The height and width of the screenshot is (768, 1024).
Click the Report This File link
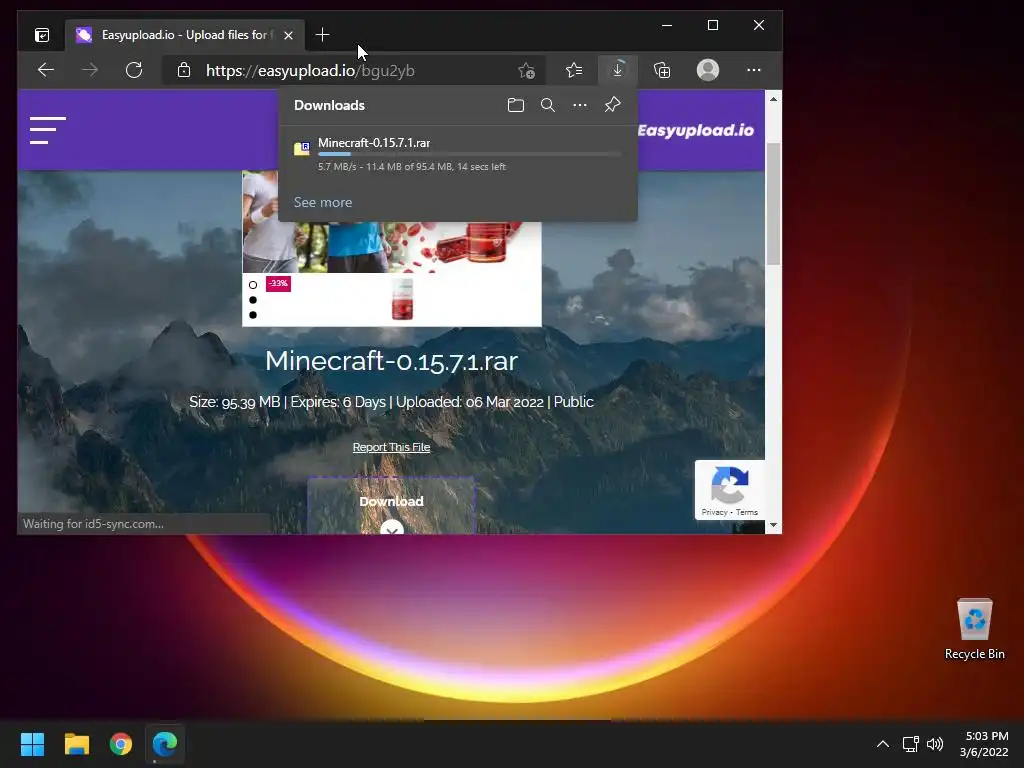[x=391, y=447]
